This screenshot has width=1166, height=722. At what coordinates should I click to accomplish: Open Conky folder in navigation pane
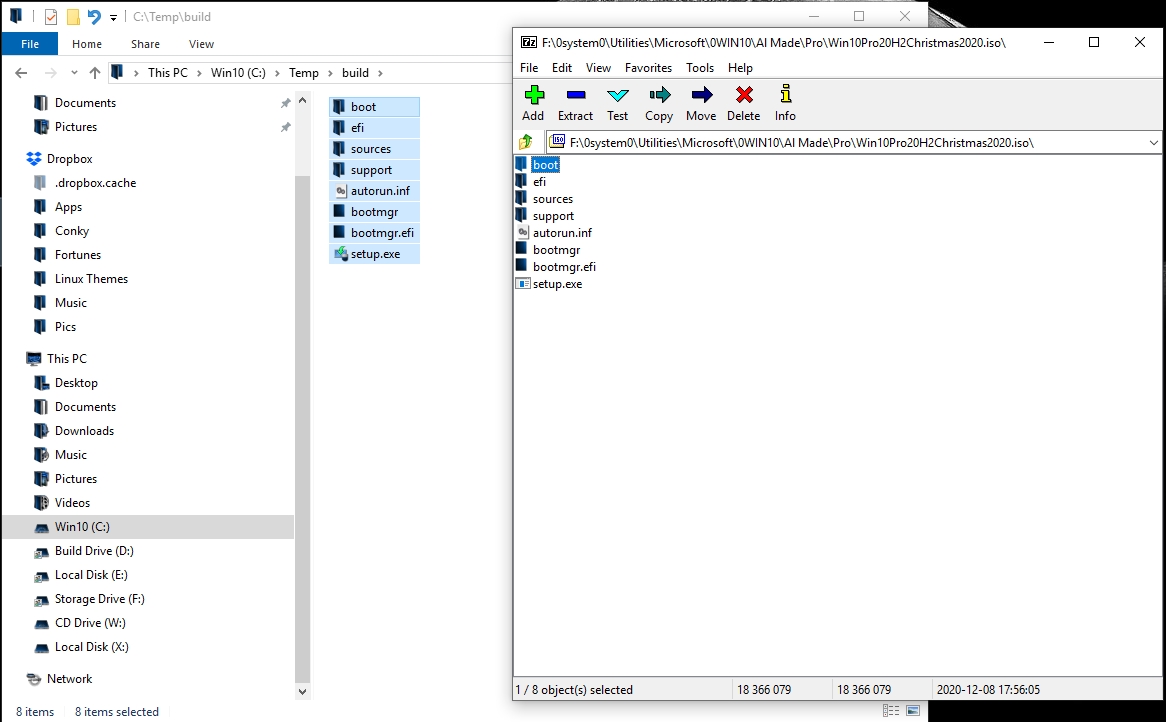click(x=71, y=231)
